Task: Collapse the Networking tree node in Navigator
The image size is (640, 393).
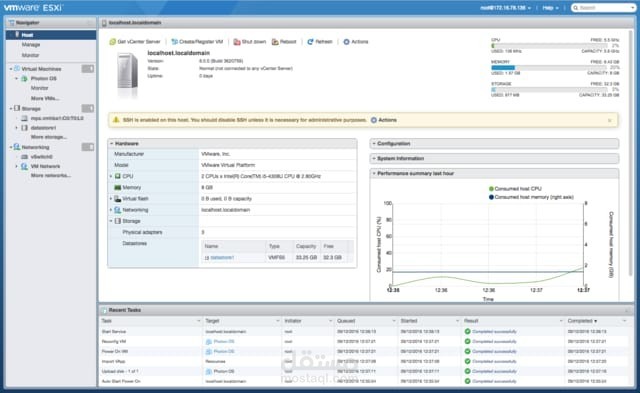Action: coord(11,147)
